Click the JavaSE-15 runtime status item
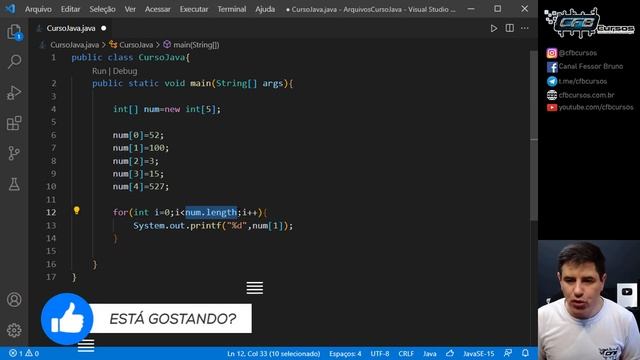 point(478,353)
